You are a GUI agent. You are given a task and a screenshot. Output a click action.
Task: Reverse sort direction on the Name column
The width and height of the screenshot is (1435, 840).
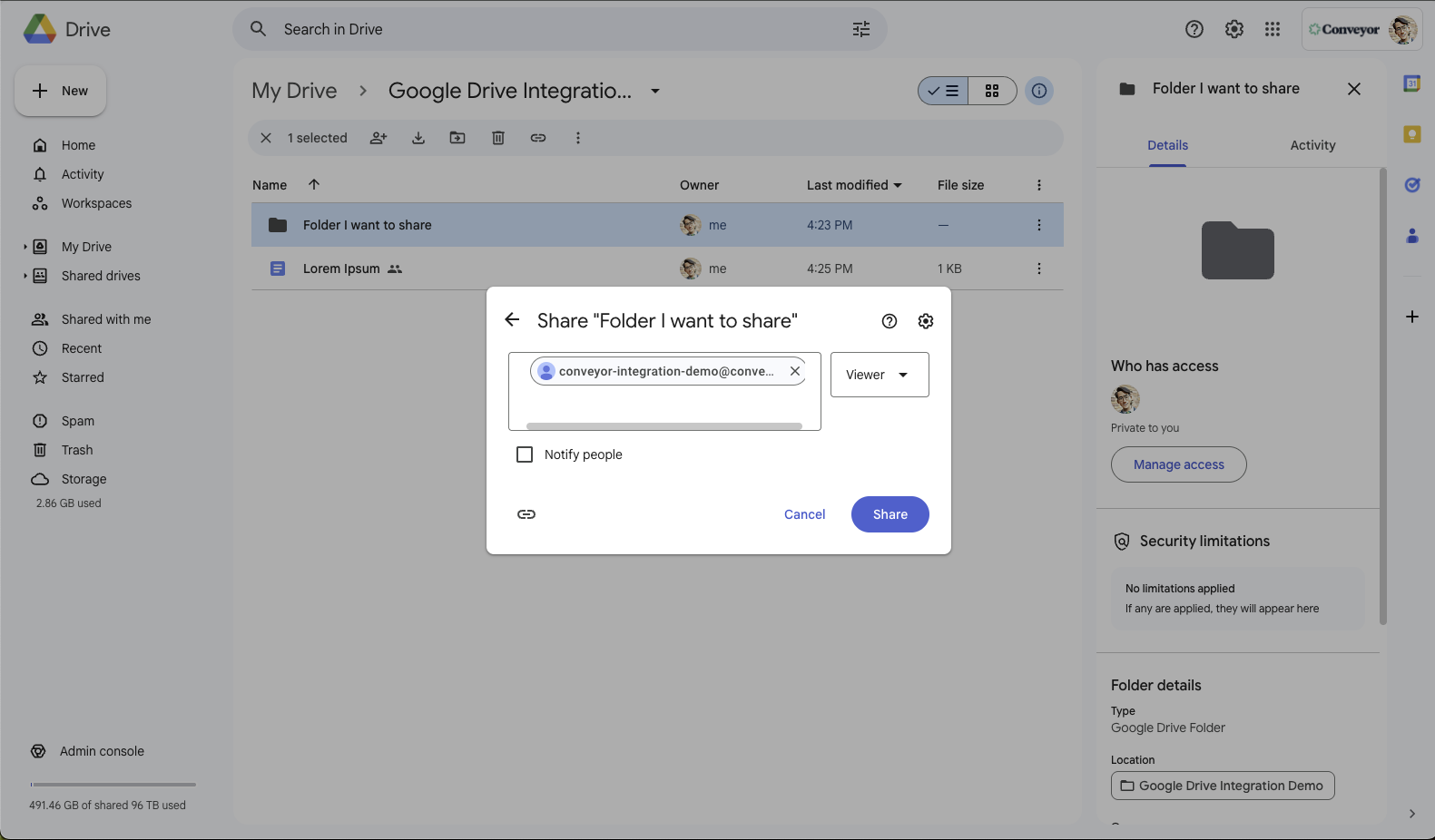[314, 184]
